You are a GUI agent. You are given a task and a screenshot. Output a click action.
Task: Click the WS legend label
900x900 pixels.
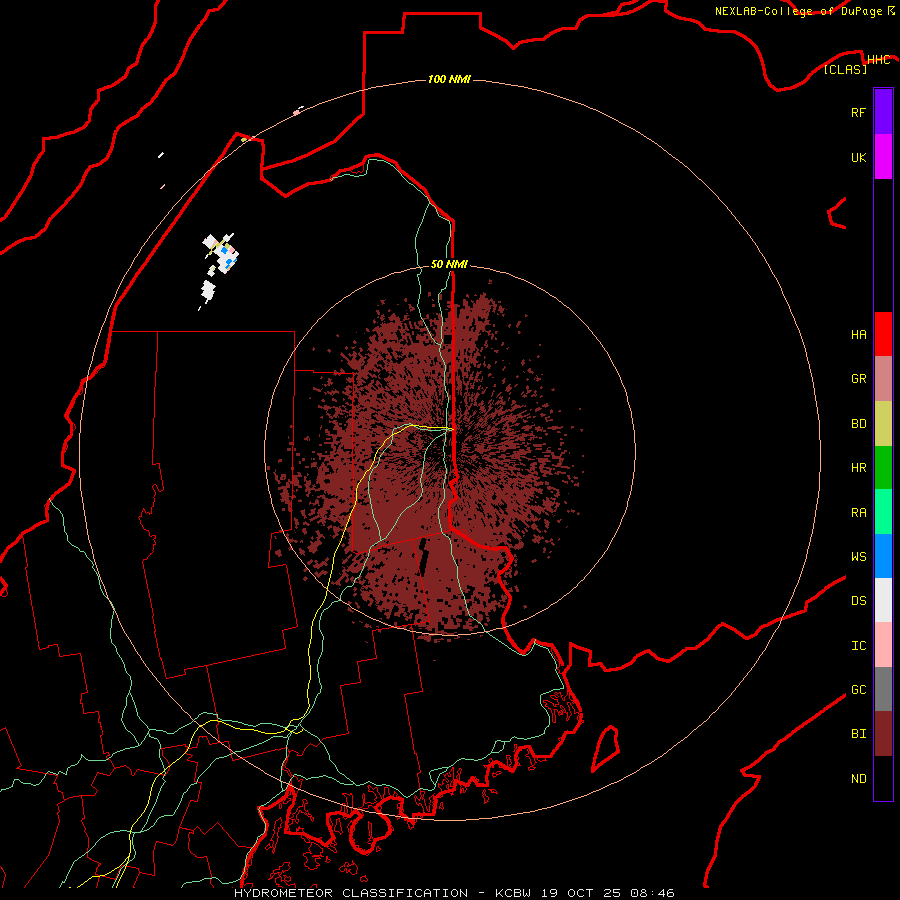click(x=858, y=557)
